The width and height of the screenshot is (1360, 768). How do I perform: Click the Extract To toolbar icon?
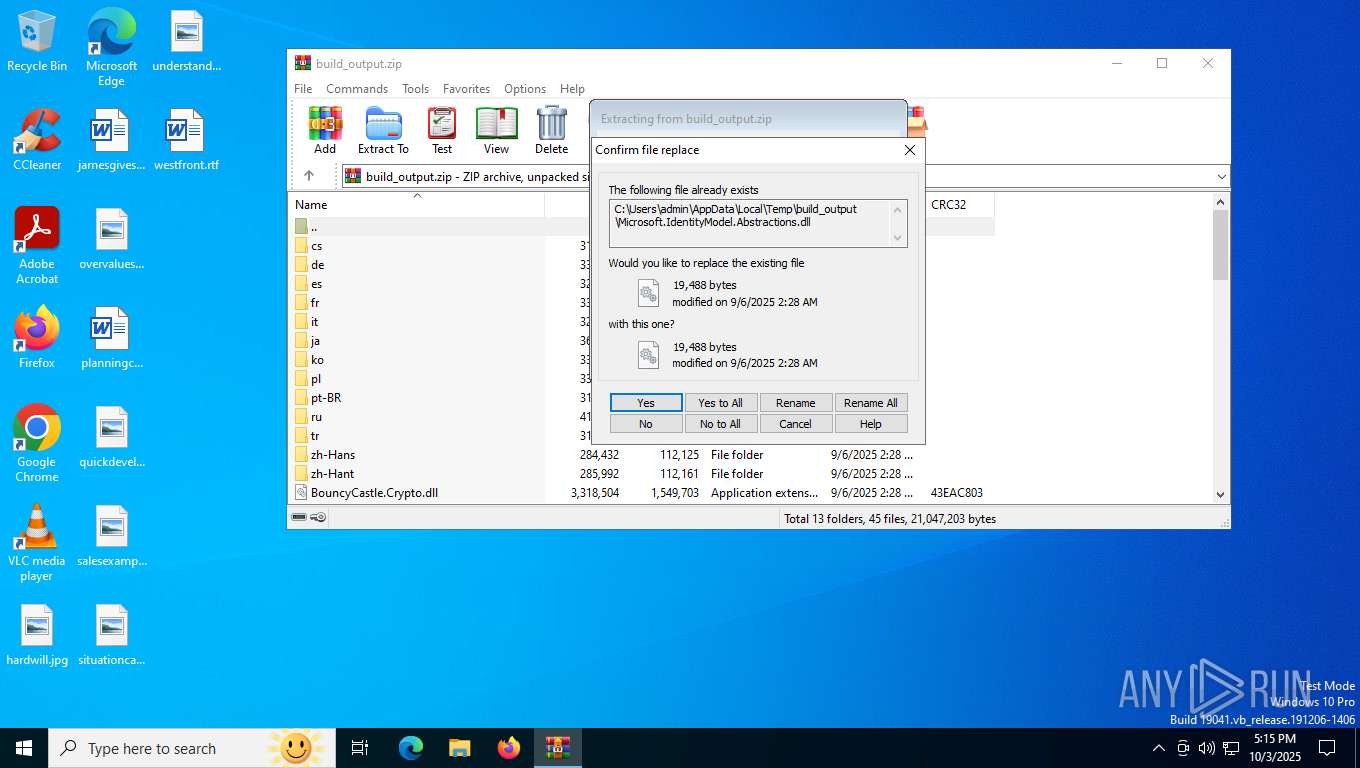[383, 131]
